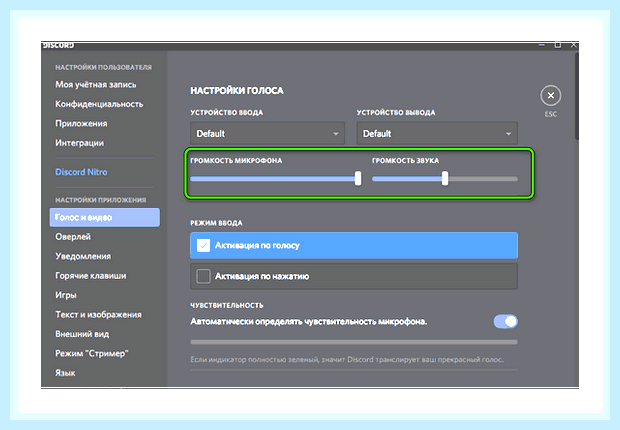
Task: Open Горячие клавиши settings
Action: tap(91, 276)
